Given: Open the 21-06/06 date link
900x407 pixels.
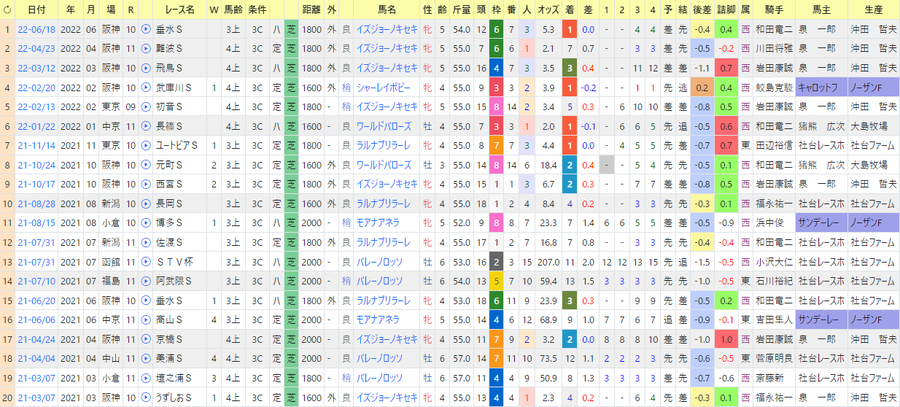Looking at the screenshot, I should [37, 320].
